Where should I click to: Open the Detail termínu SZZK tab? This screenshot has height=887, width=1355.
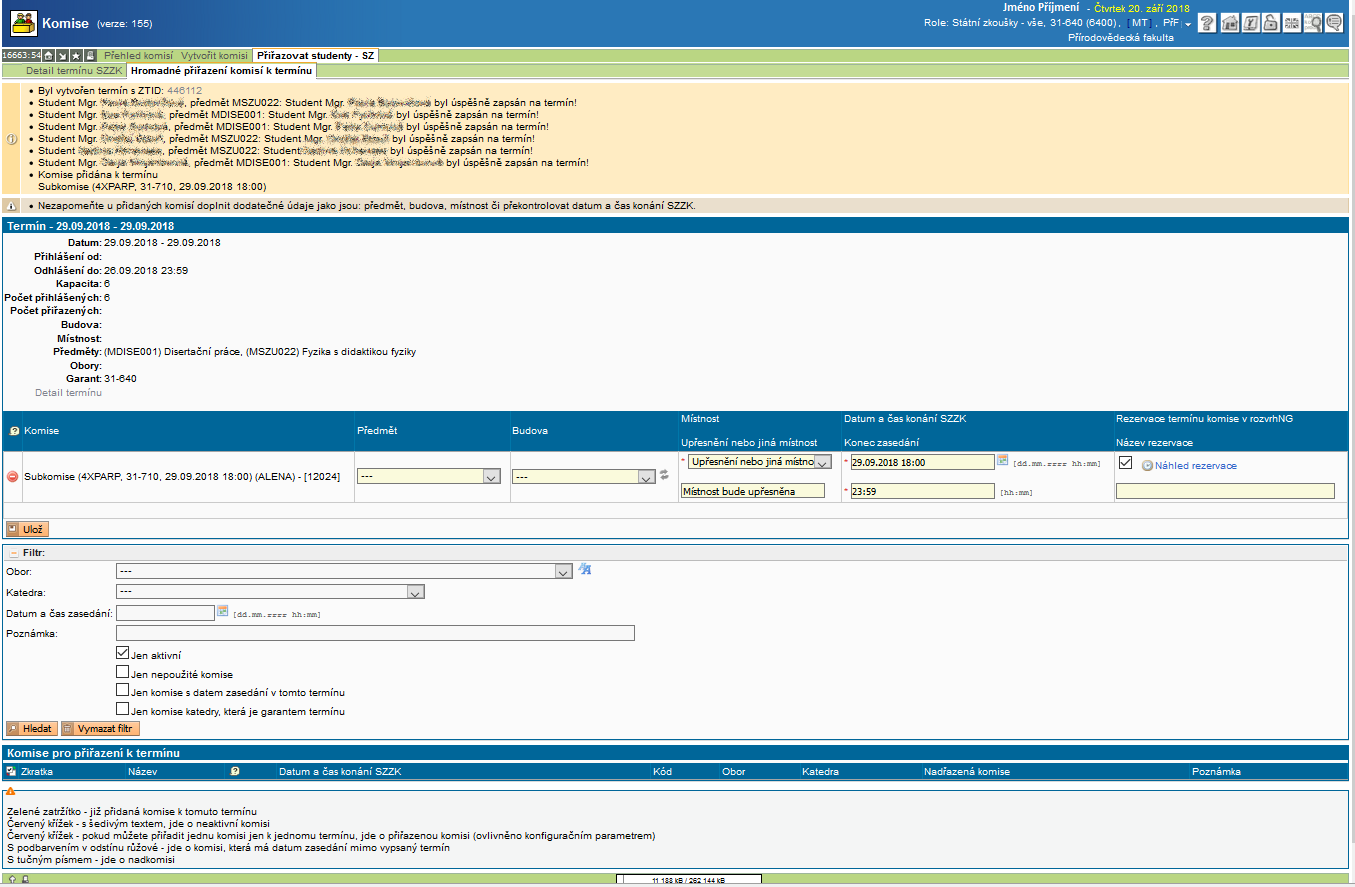click(x=74, y=71)
